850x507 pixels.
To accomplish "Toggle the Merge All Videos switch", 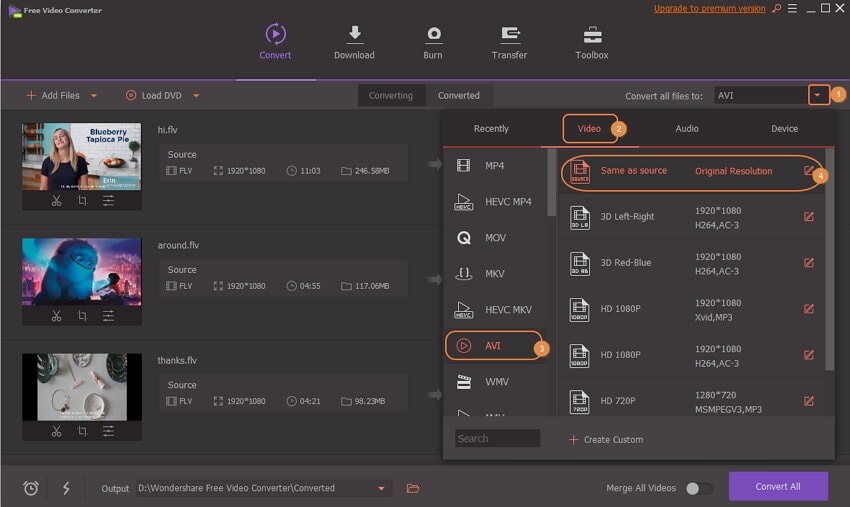I will click(x=699, y=489).
